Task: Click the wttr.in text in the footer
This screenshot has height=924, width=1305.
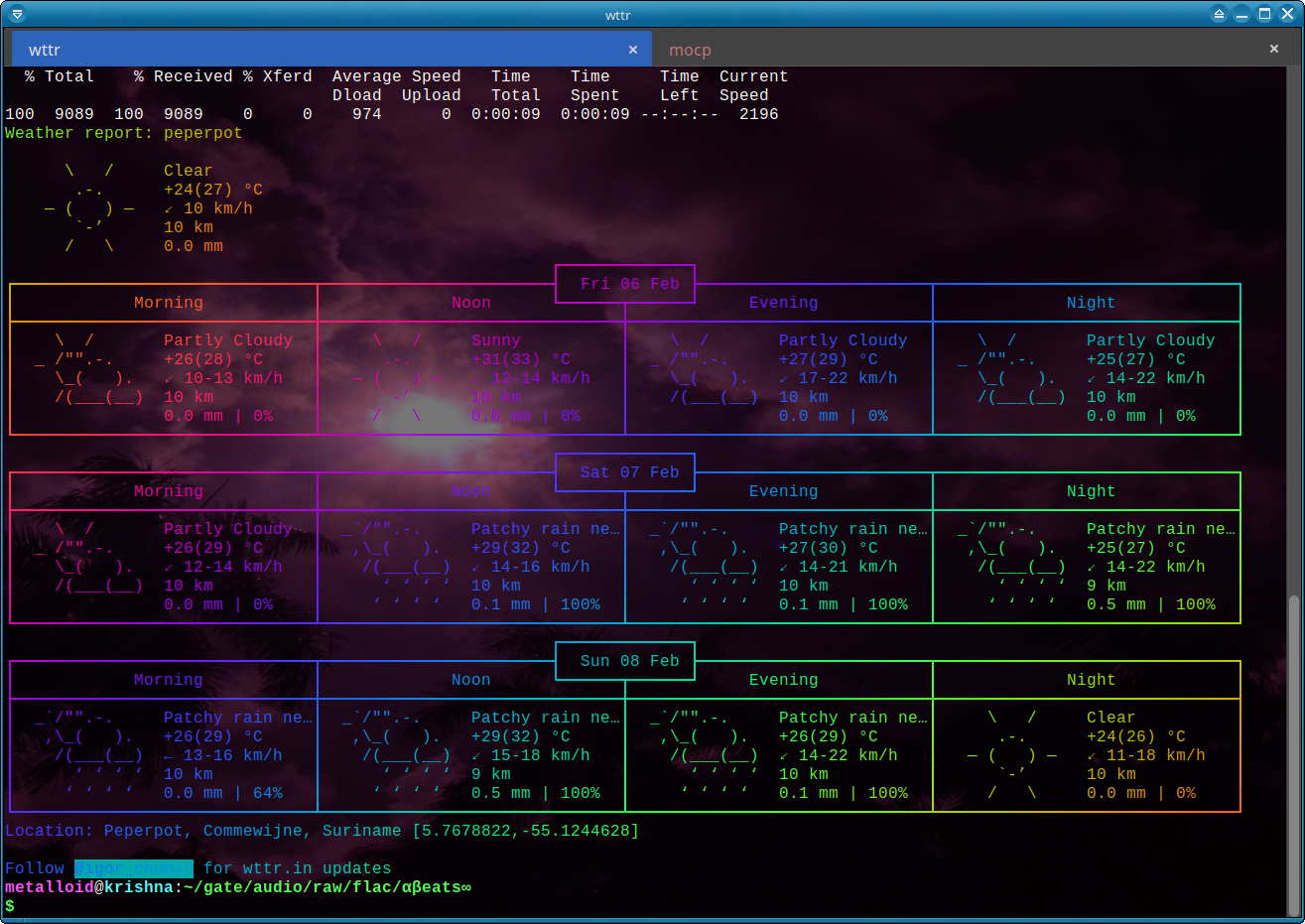Action: [272, 868]
